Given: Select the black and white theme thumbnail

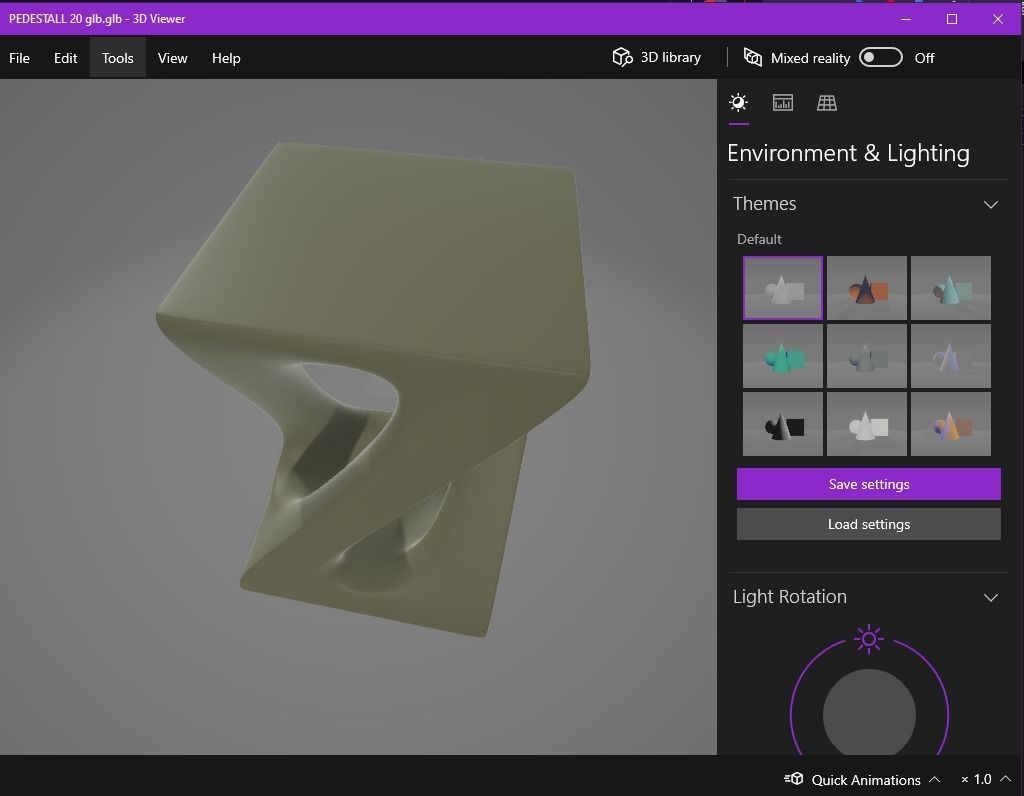Looking at the screenshot, I should (782, 424).
